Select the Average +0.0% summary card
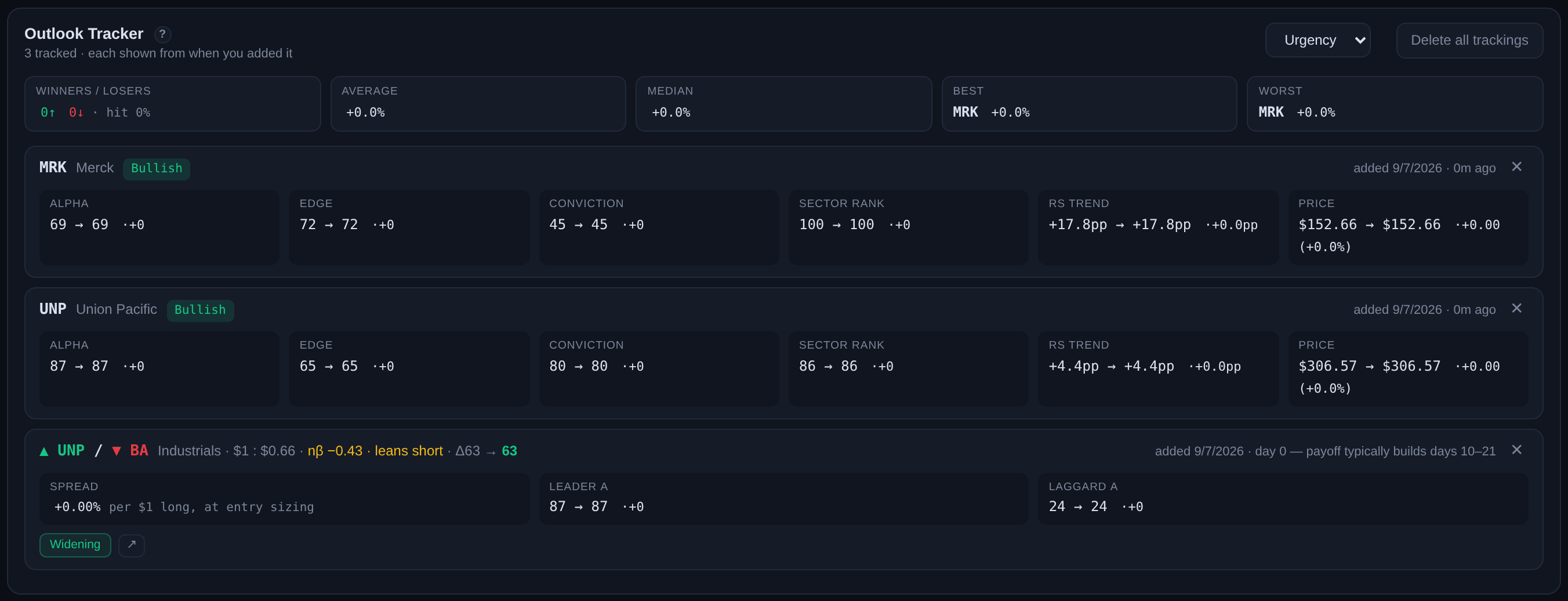The width and height of the screenshot is (1568, 601). point(478,103)
